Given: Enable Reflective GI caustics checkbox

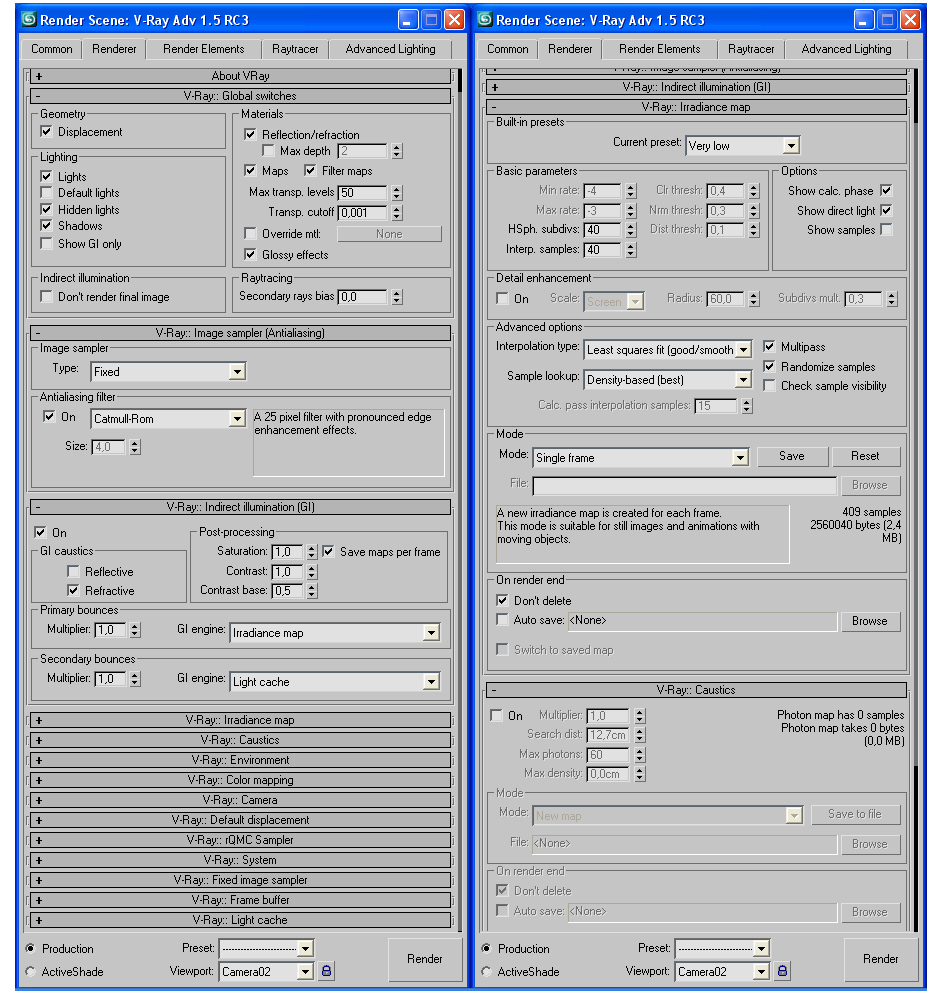Looking at the screenshot, I should click(74, 571).
